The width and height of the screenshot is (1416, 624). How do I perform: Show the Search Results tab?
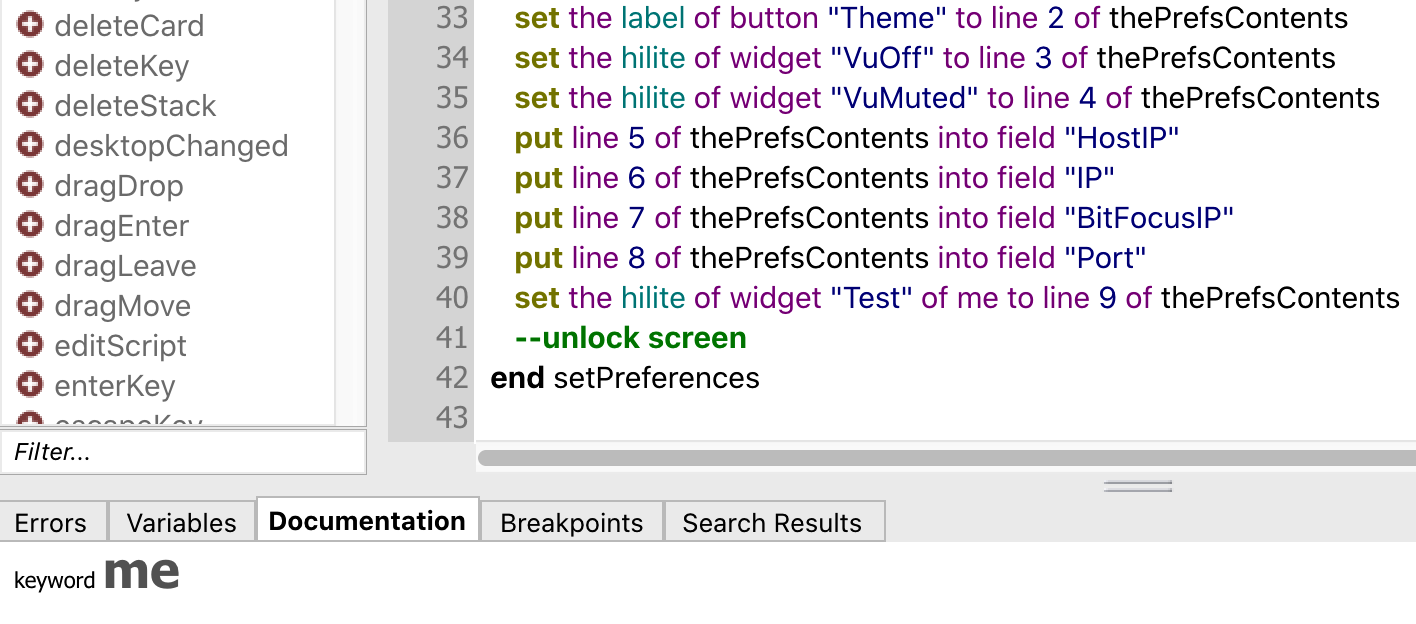click(x=771, y=522)
